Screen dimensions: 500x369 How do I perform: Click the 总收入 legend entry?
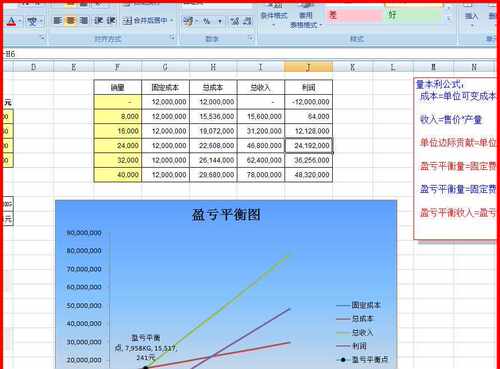tap(355, 332)
